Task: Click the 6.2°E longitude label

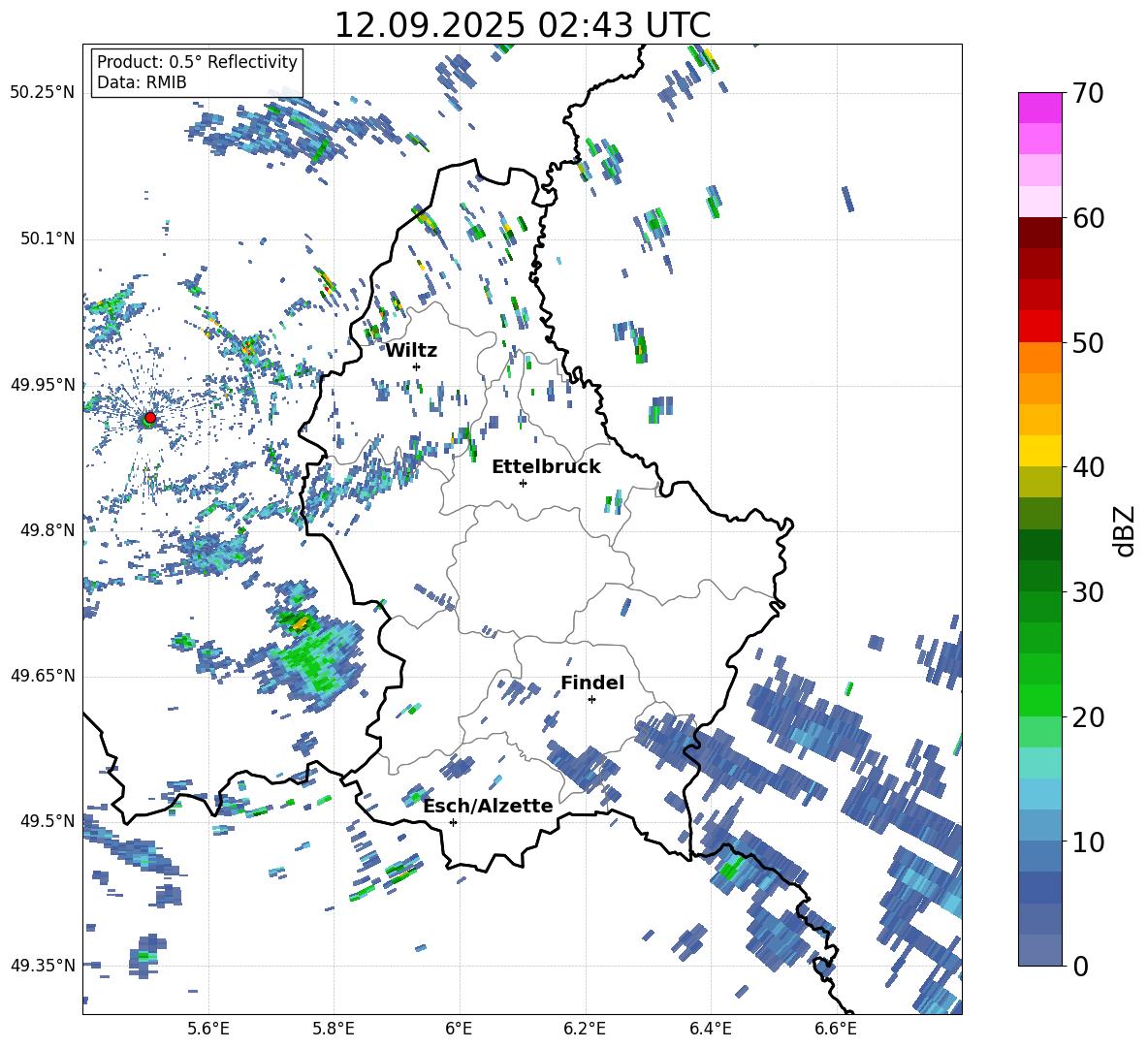Action: [x=585, y=1029]
